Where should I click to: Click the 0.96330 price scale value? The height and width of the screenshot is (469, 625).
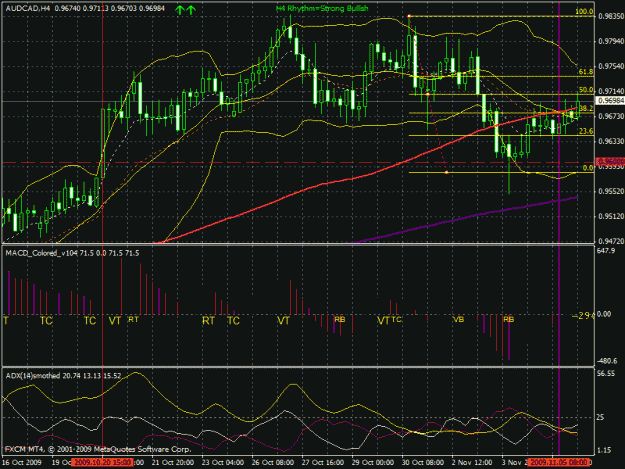tap(611, 141)
